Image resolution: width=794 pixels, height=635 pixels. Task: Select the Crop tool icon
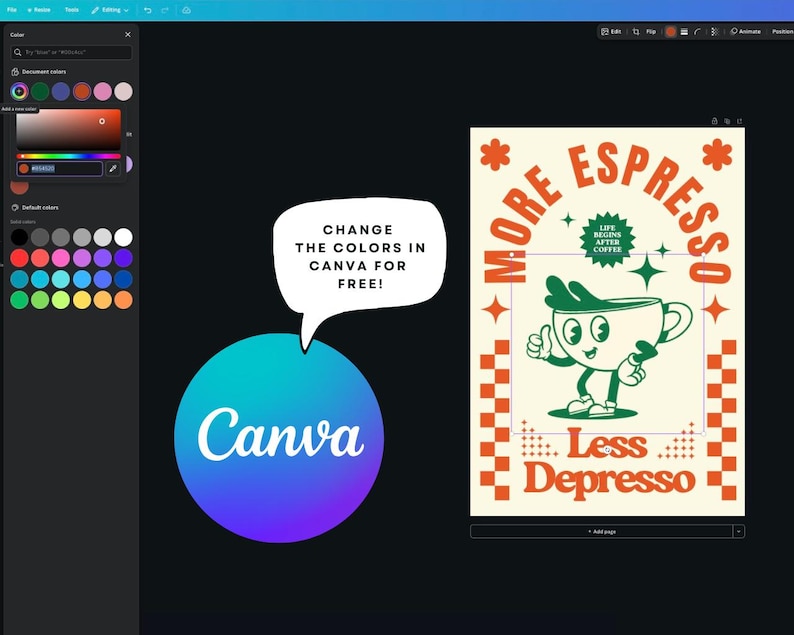(636, 31)
